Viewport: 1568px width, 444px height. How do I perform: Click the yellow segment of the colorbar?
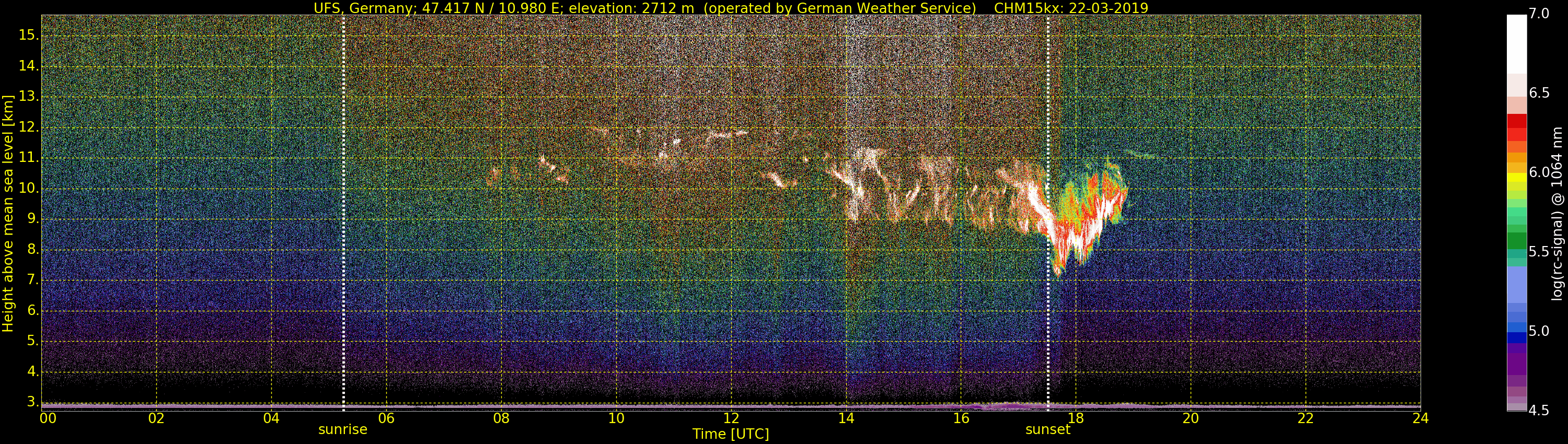1516,178
